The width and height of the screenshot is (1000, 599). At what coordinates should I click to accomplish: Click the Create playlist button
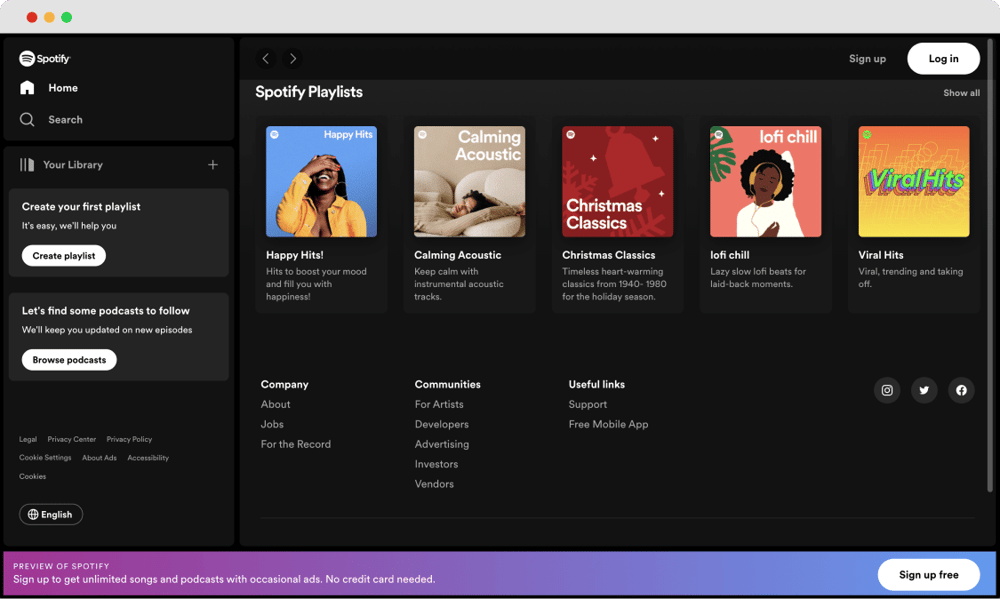pyautogui.click(x=63, y=255)
